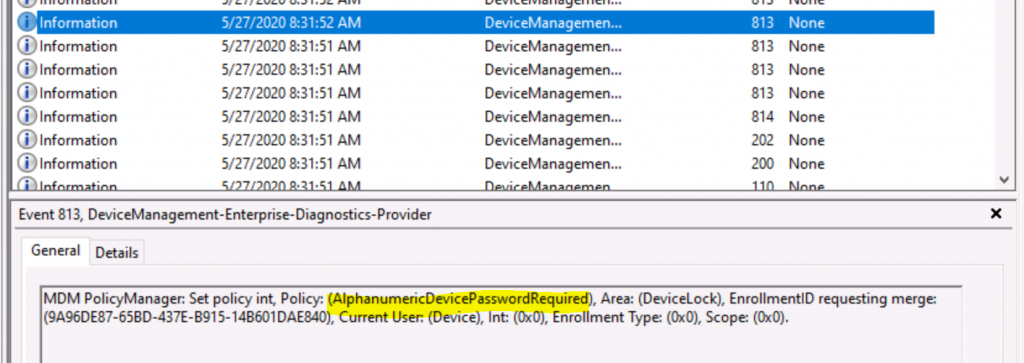
Task: Click event ID cell '200'
Action: tap(762, 164)
